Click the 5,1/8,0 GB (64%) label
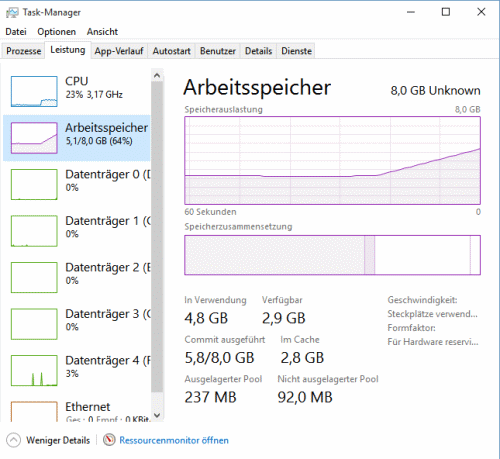The image size is (500, 459). pyautogui.click(x=99, y=141)
